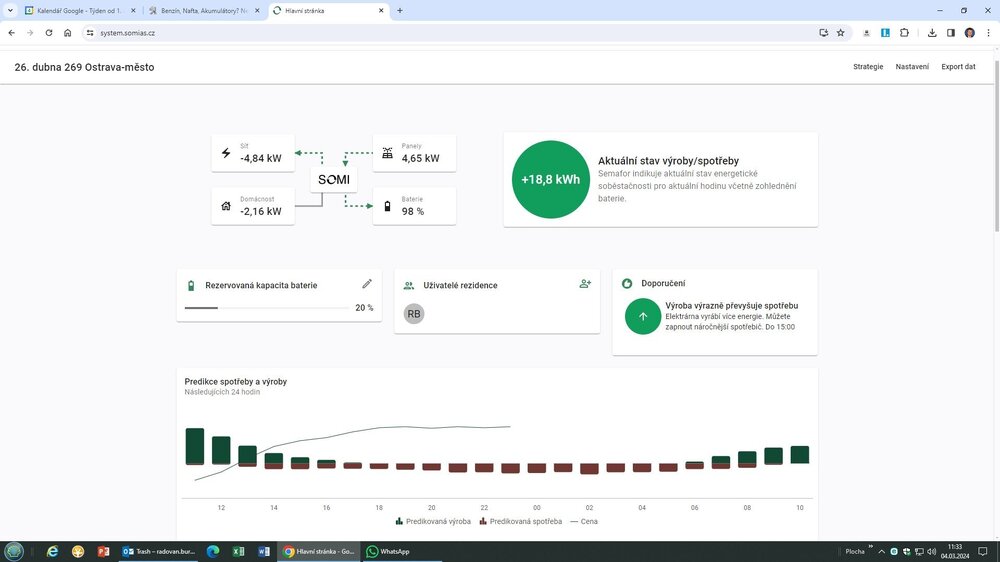Screen dimensions: 1000x562
Task: Click the site information icon in address bar
Action: (90, 33)
